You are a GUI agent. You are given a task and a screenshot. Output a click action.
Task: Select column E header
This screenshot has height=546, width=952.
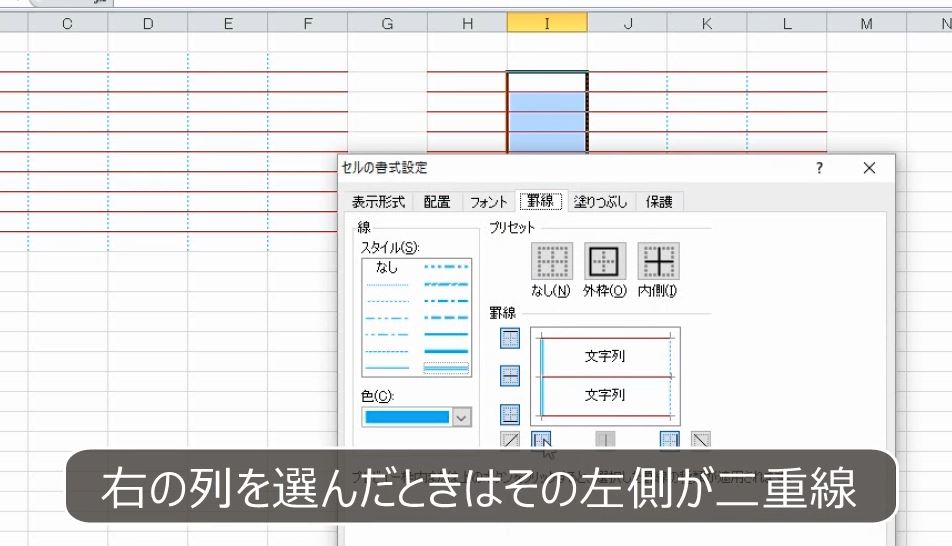coord(228,24)
